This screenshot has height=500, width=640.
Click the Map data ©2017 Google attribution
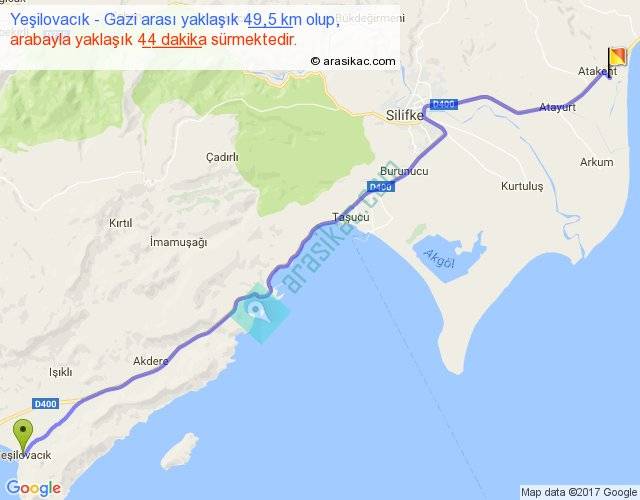(579, 492)
